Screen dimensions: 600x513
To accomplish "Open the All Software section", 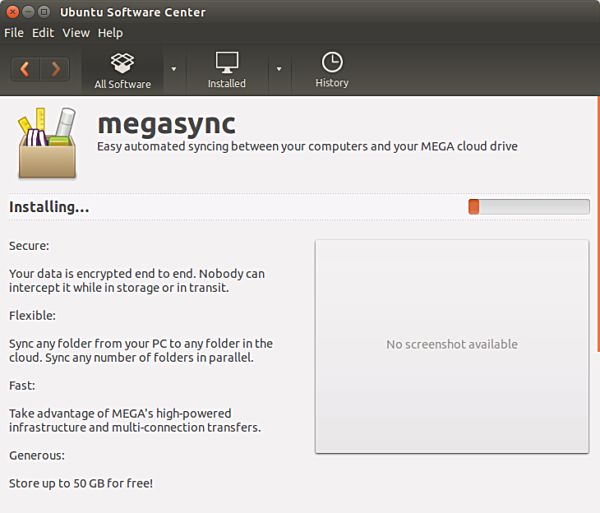I will click(x=122, y=71).
